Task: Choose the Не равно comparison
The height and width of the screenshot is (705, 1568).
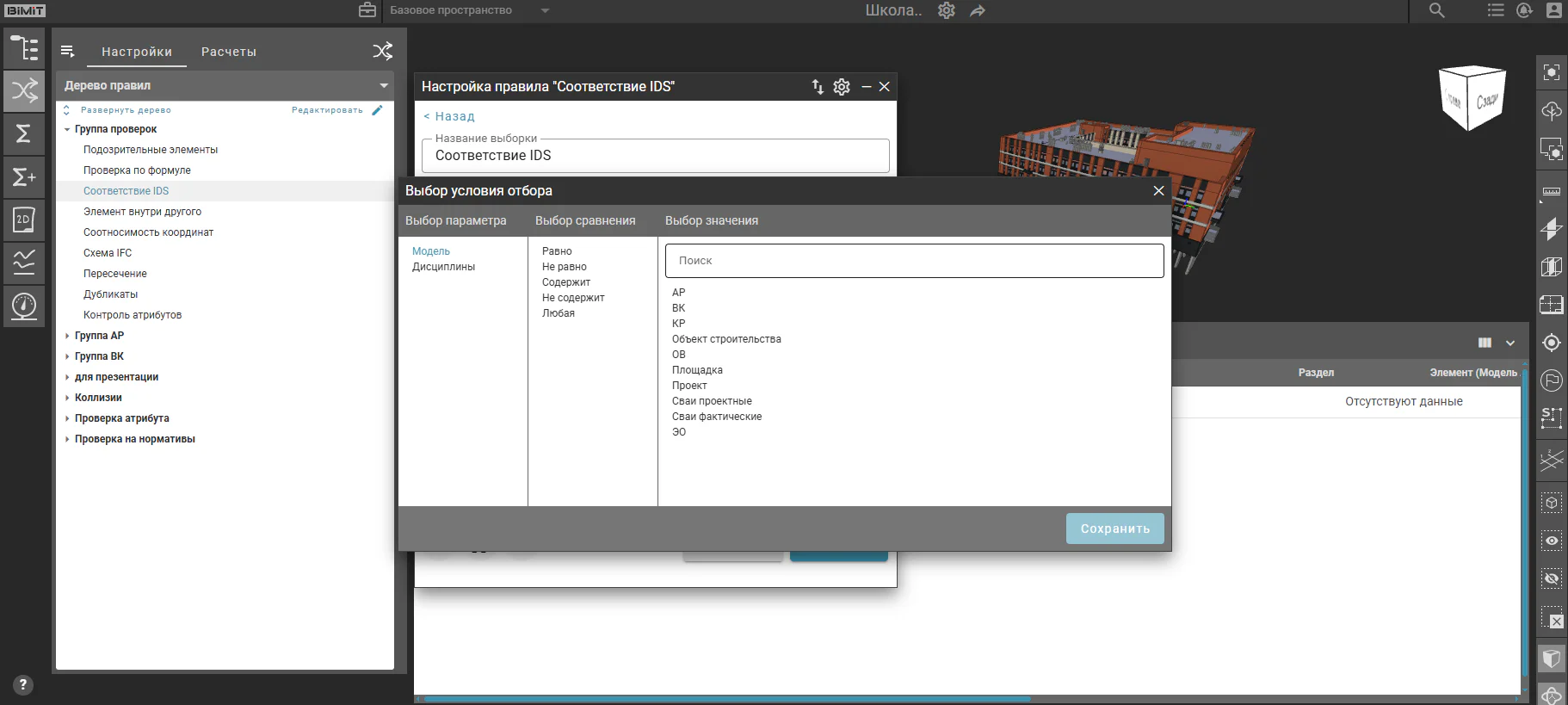Action: 565,267
